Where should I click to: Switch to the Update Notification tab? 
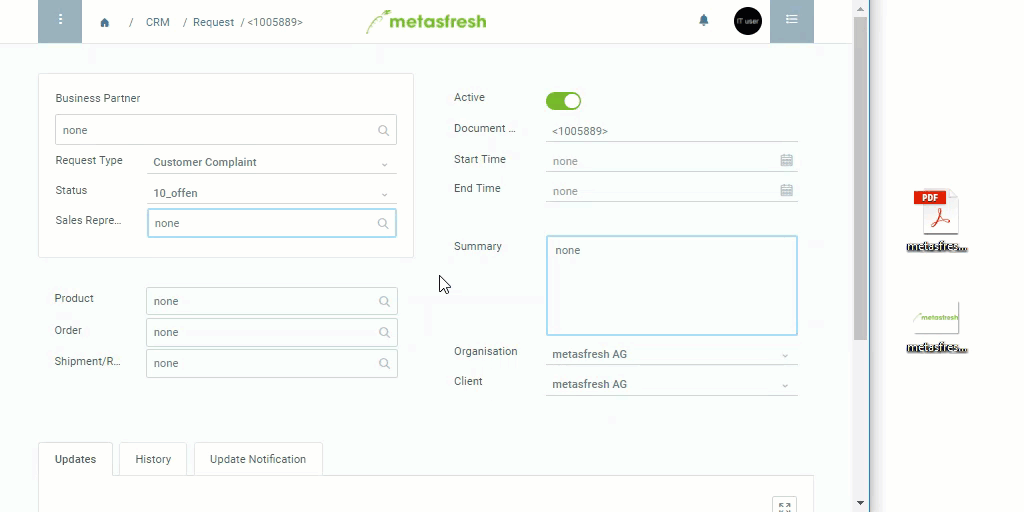coord(258,459)
